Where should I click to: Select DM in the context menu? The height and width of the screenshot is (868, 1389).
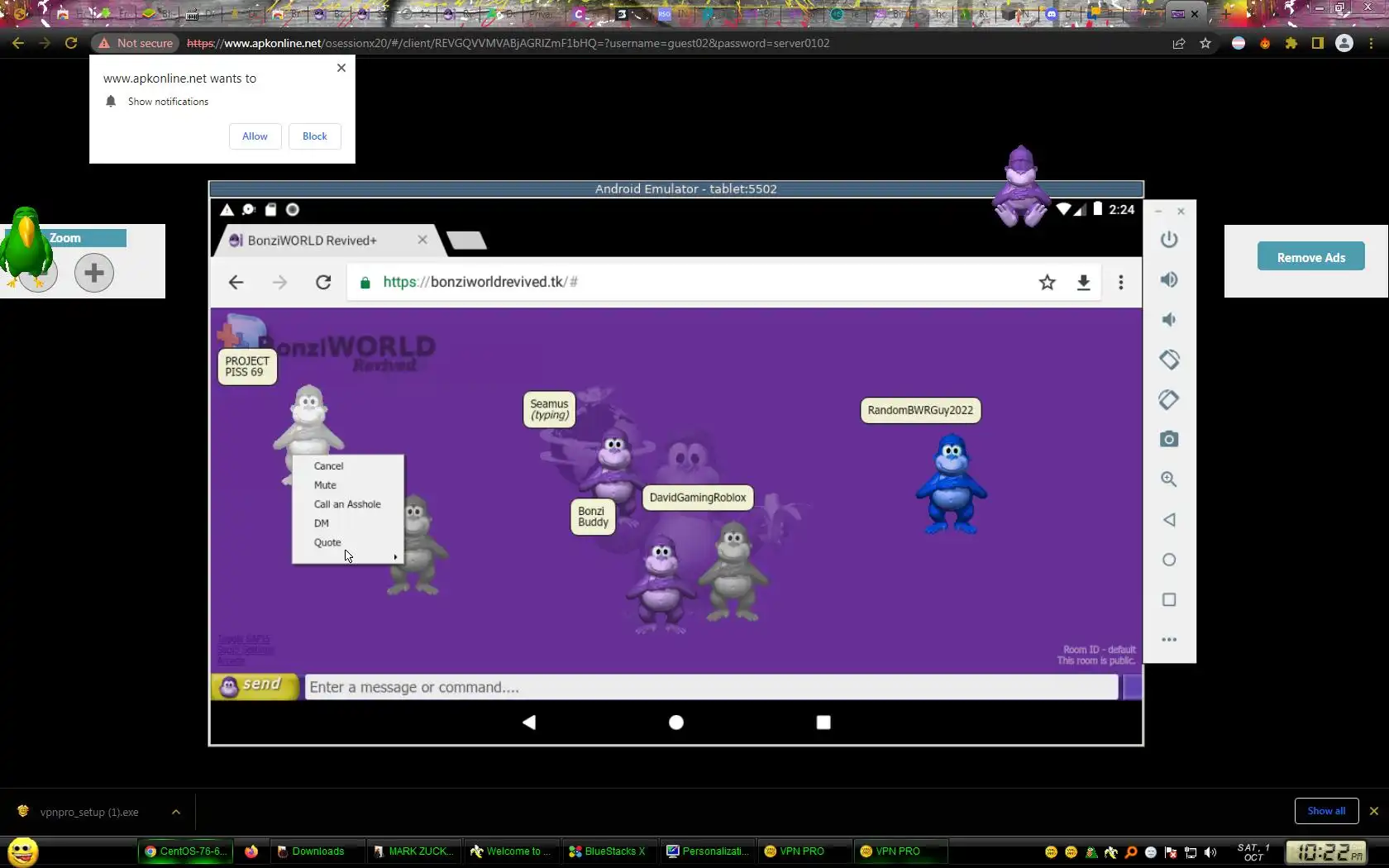(x=322, y=523)
